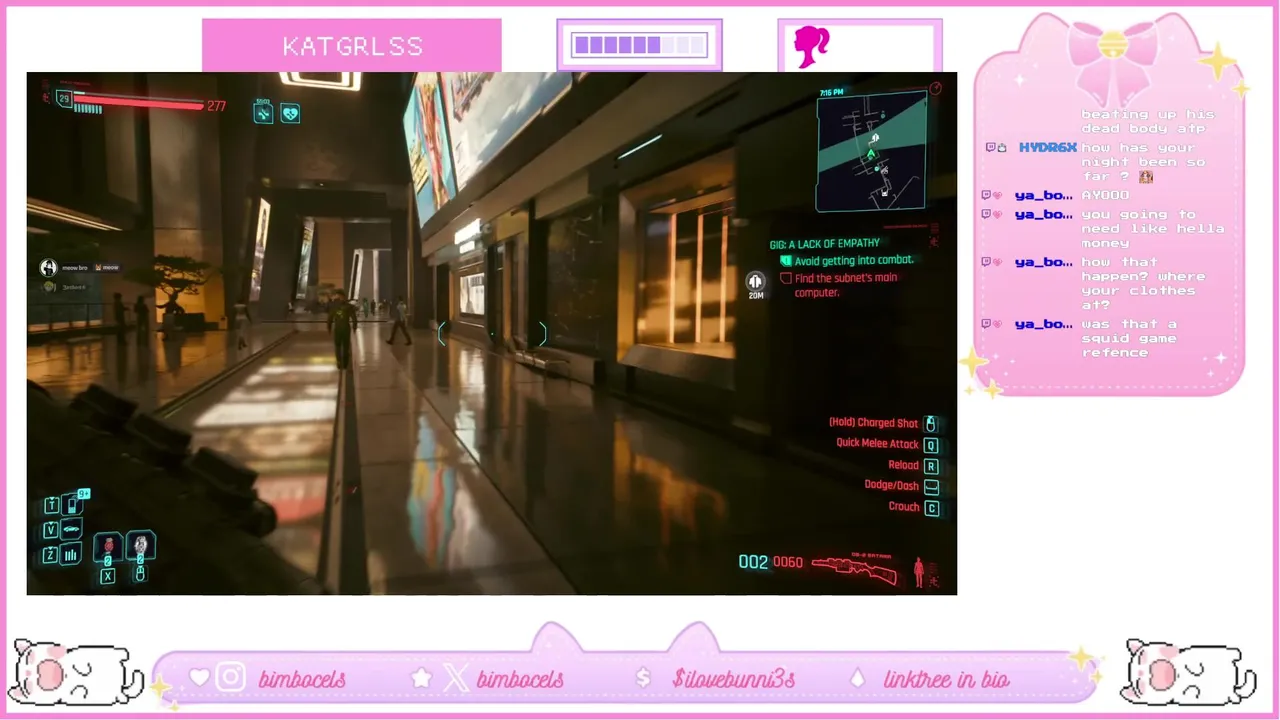1280x720 pixels.
Task: Click the R key for Reload
Action: coord(931,466)
